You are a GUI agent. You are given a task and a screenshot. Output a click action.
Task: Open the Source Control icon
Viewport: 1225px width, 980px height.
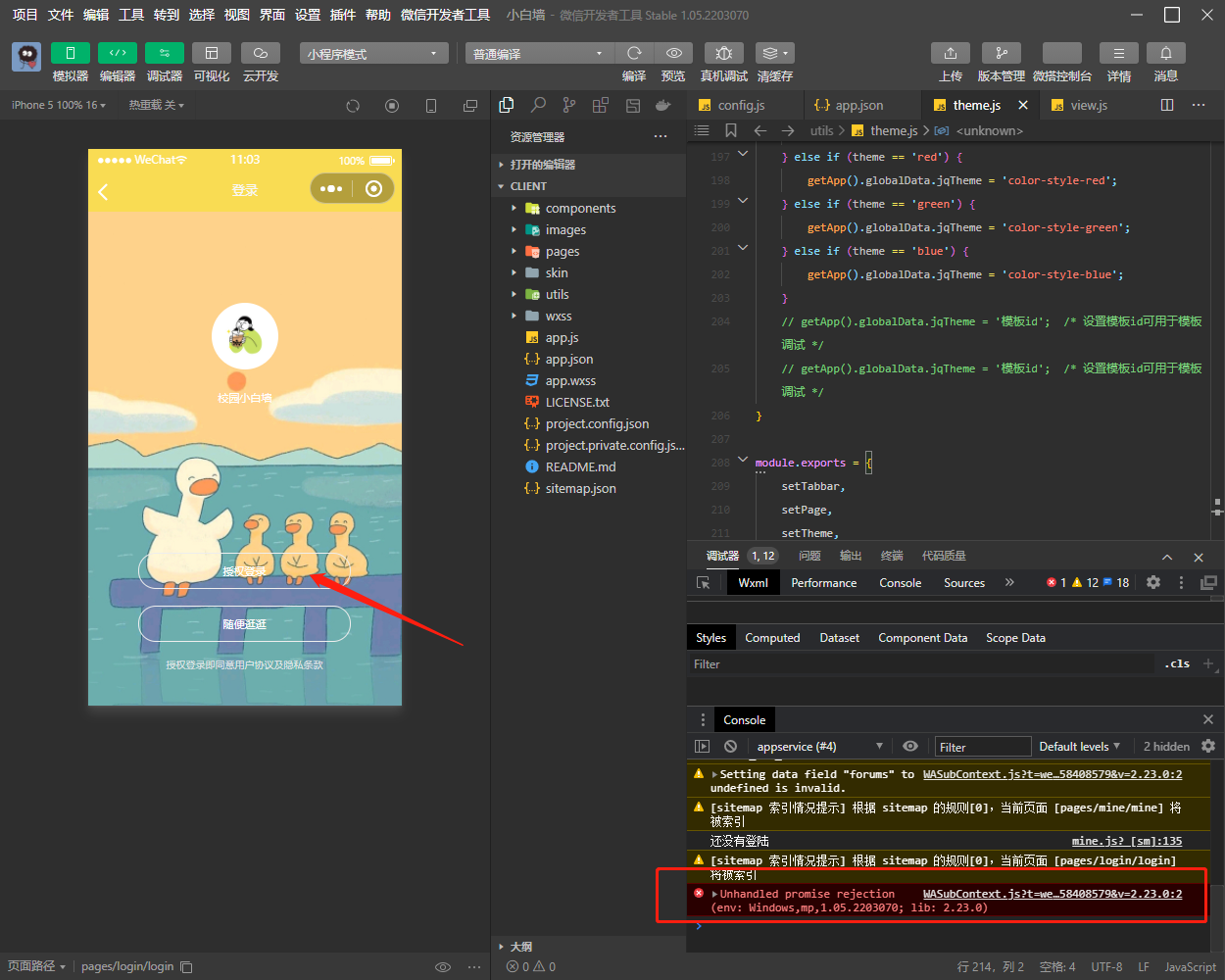(x=569, y=105)
